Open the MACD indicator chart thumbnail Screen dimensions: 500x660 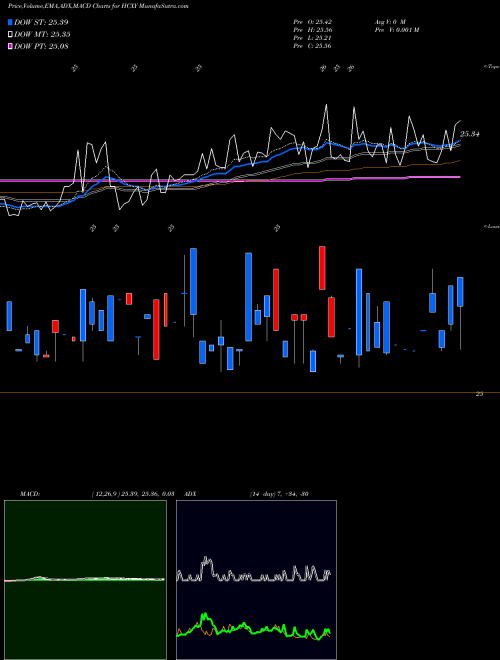[85, 580]
